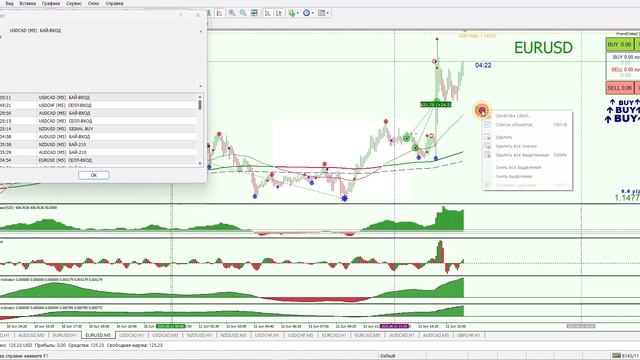
Task: Click the alert list scrollbar thumb
Action: point(200,105)
